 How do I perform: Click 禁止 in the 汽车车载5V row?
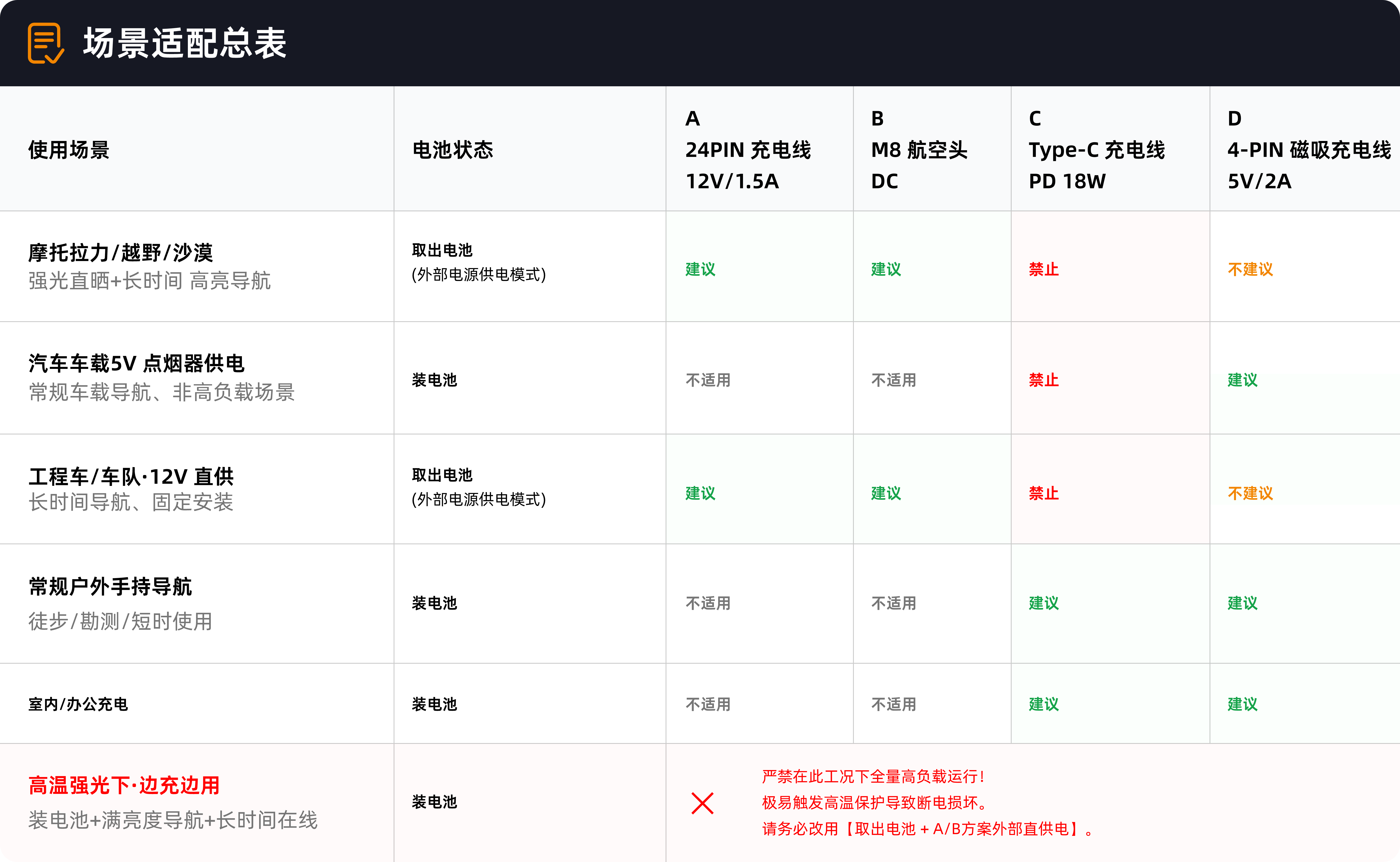point(1044,380)
